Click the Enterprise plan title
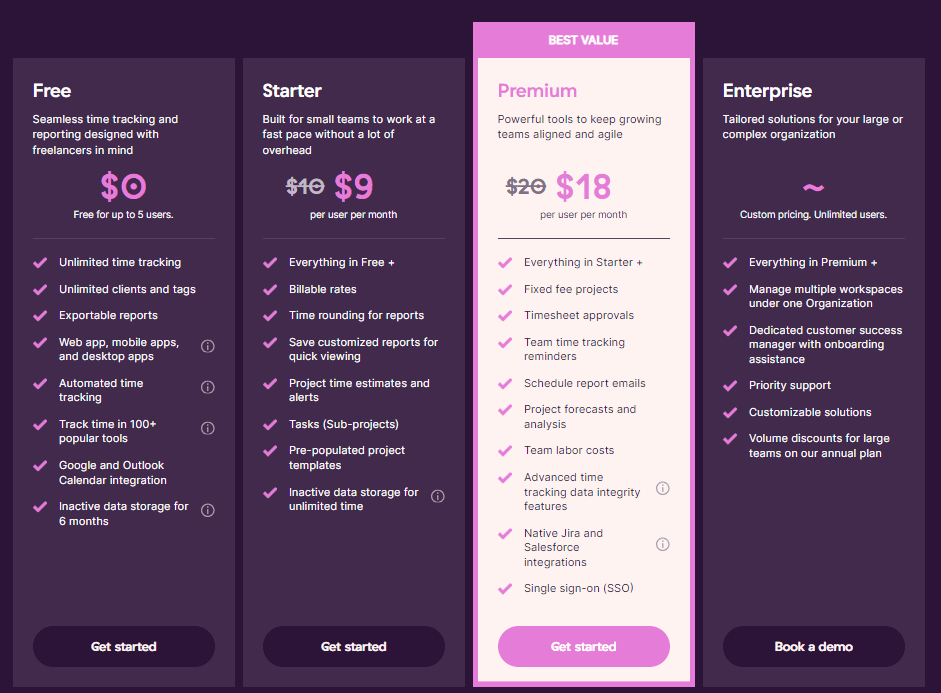 tap(767, 91)
